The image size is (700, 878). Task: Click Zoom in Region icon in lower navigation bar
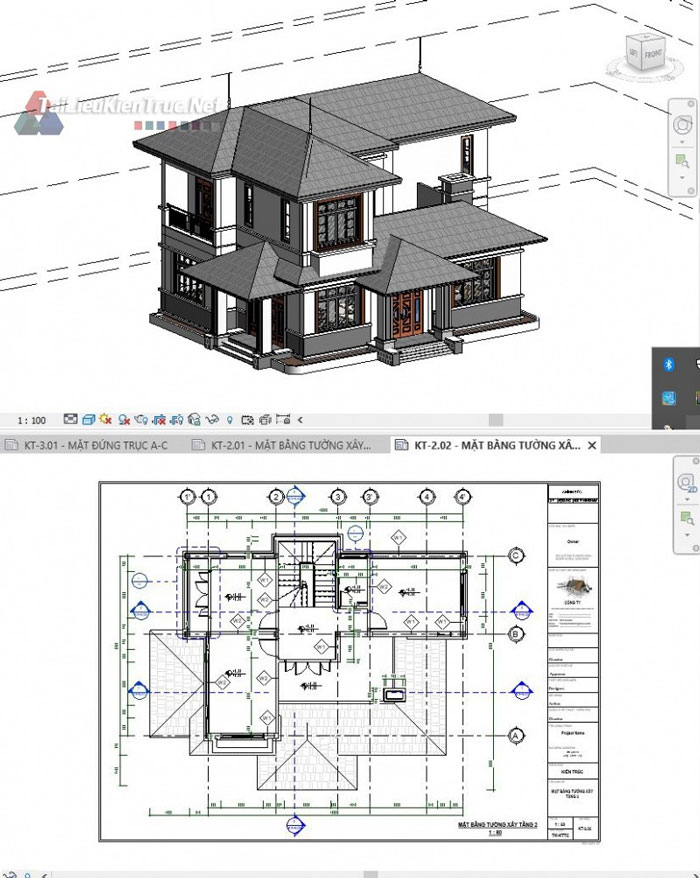686,519
